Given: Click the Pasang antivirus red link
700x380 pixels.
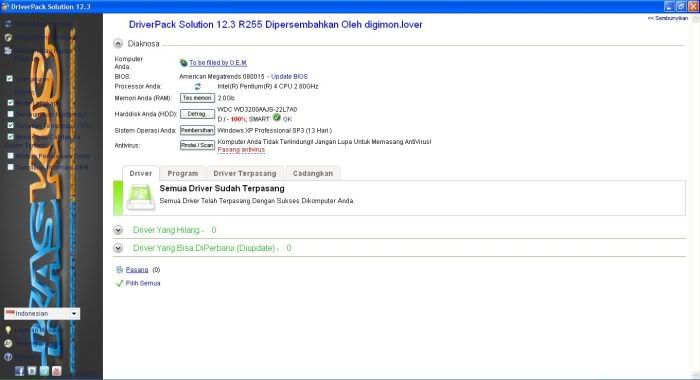Looking at the screenshot, I should [x=241, y=150].
